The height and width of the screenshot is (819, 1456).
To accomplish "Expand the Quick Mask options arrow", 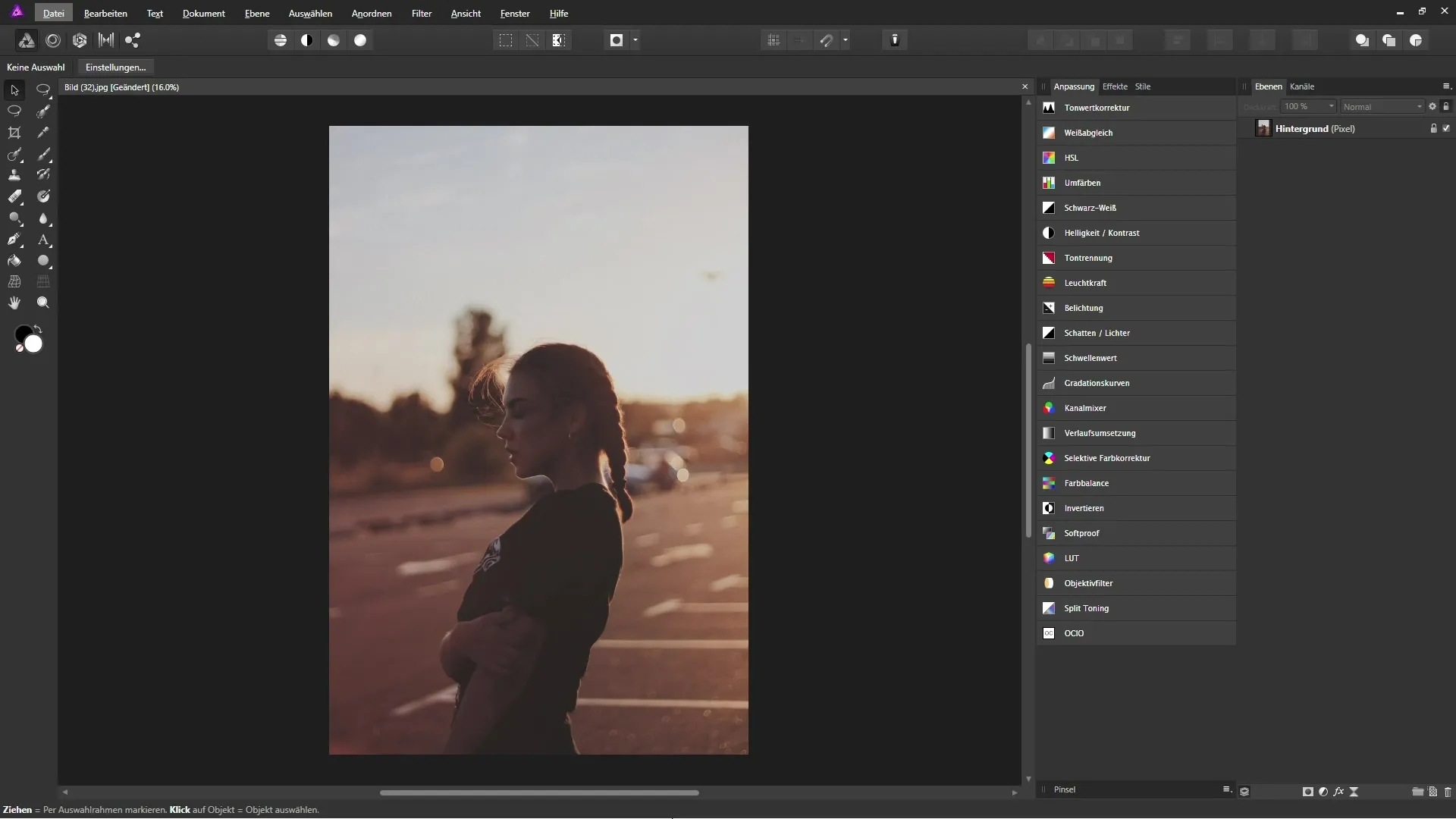I will [x=635, y=40].
